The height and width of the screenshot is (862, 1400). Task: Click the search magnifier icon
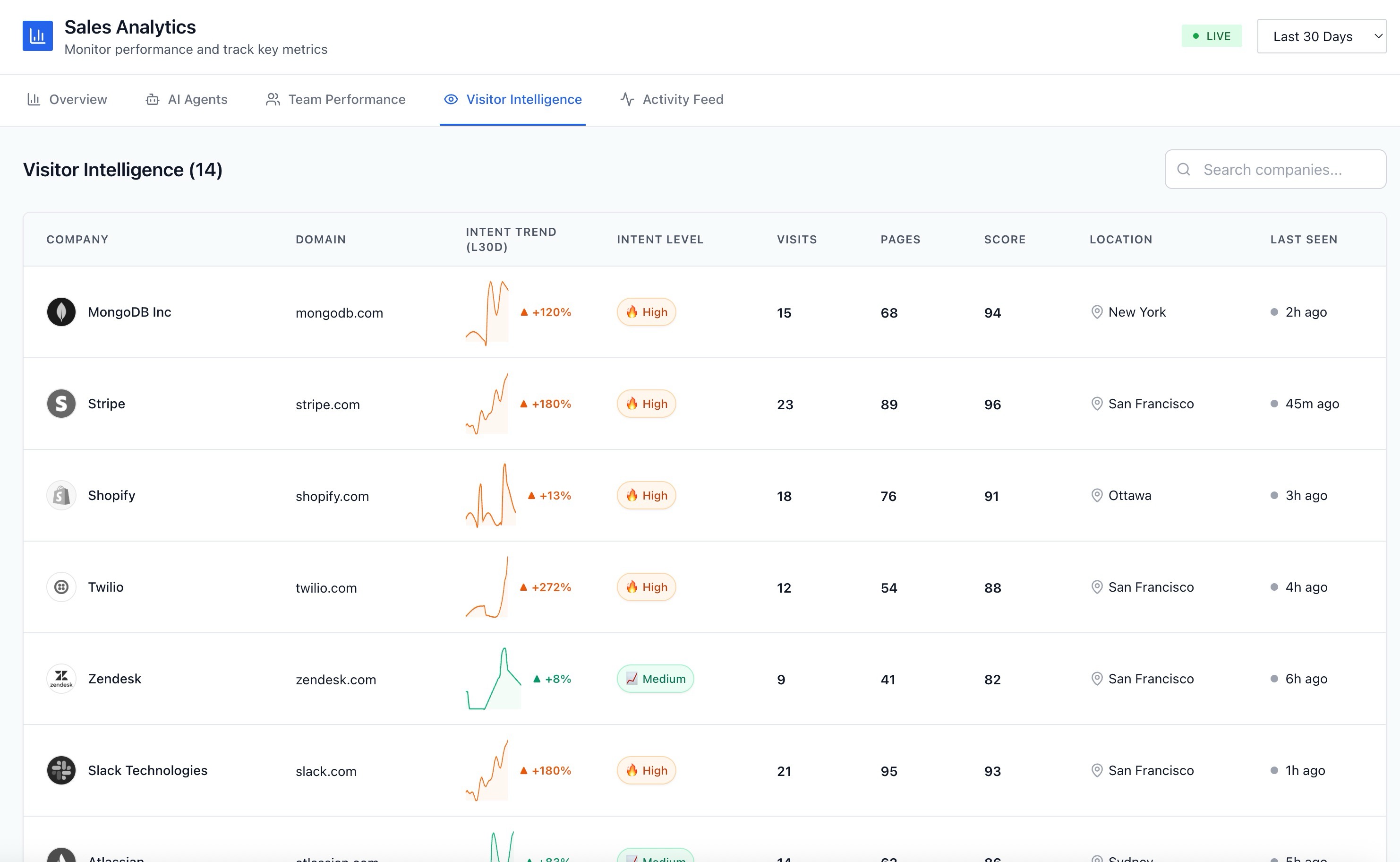[x=1184, y=169]
